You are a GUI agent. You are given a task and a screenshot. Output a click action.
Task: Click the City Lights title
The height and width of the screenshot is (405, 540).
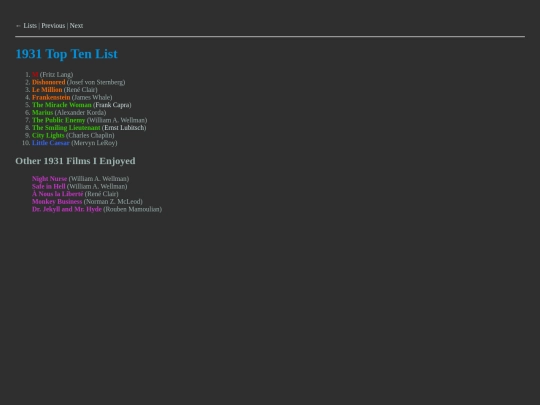pos(48,135)
